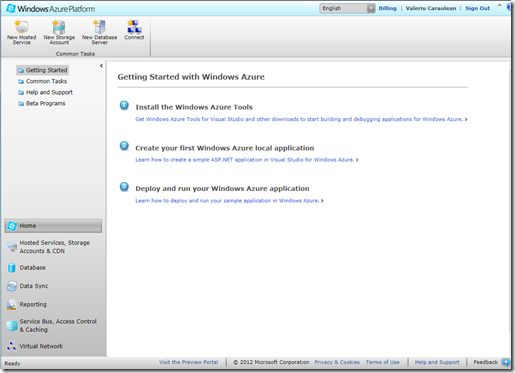Open the Database navigation section

[53, 268]
